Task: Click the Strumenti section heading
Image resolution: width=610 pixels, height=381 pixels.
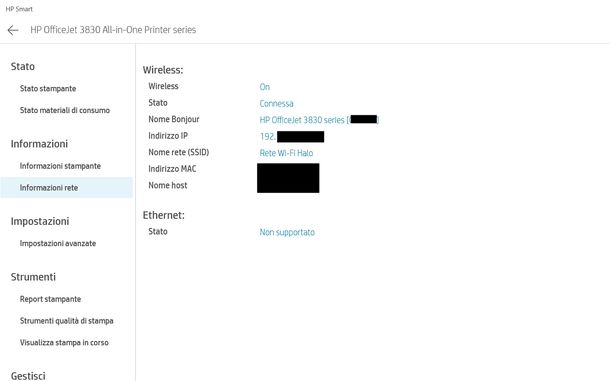Action: click(x=33, y=277)
